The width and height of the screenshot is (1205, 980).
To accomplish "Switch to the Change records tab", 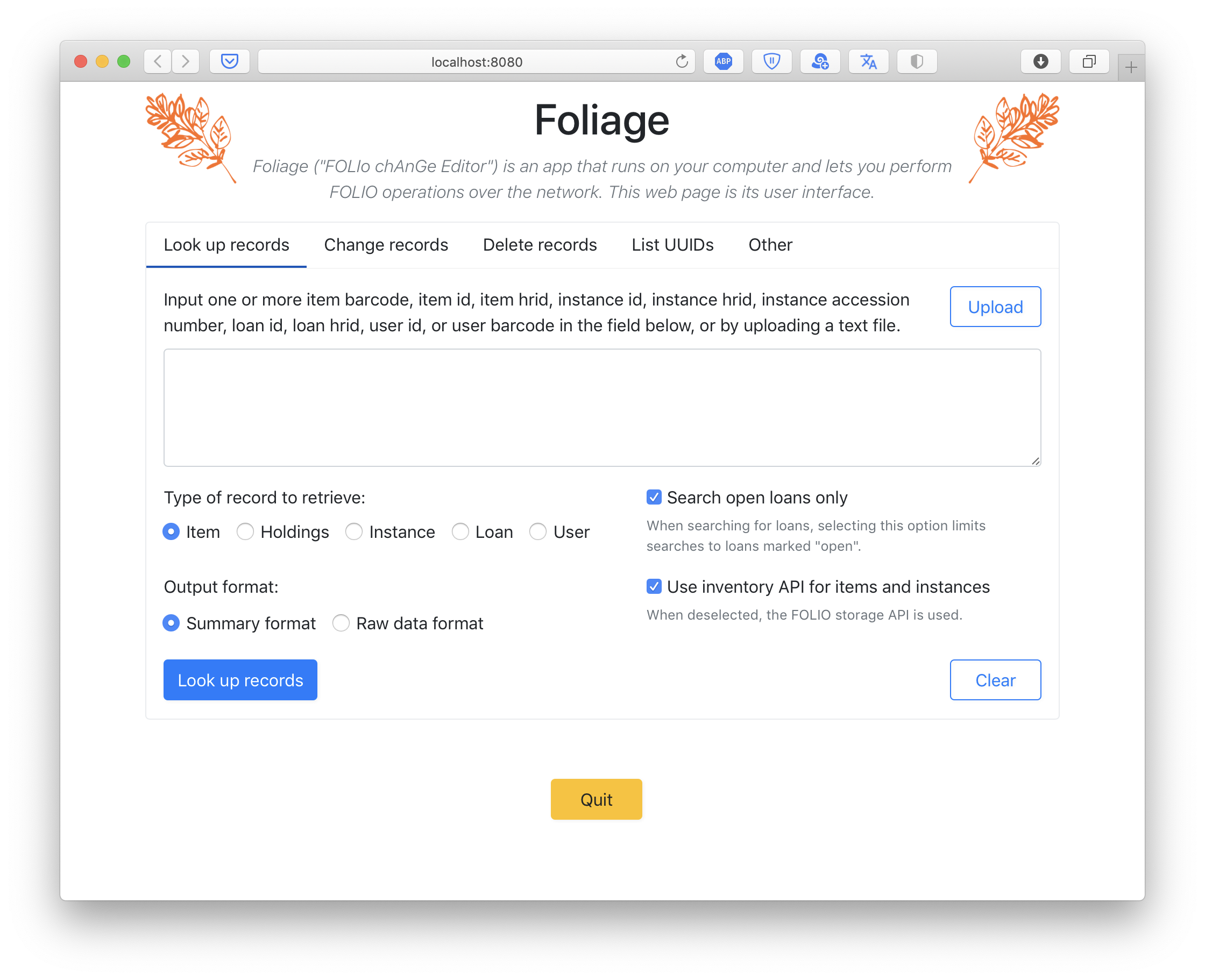I will 386,245.
